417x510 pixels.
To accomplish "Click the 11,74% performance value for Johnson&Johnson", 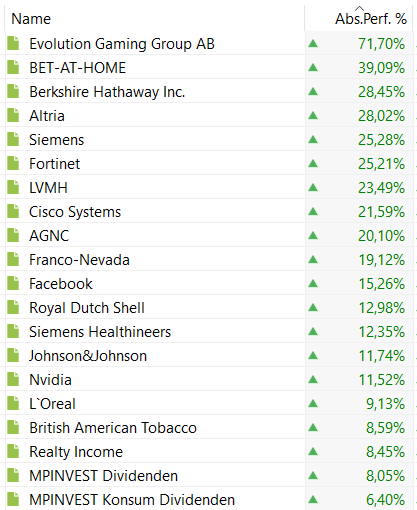I will tap(382, 356).
